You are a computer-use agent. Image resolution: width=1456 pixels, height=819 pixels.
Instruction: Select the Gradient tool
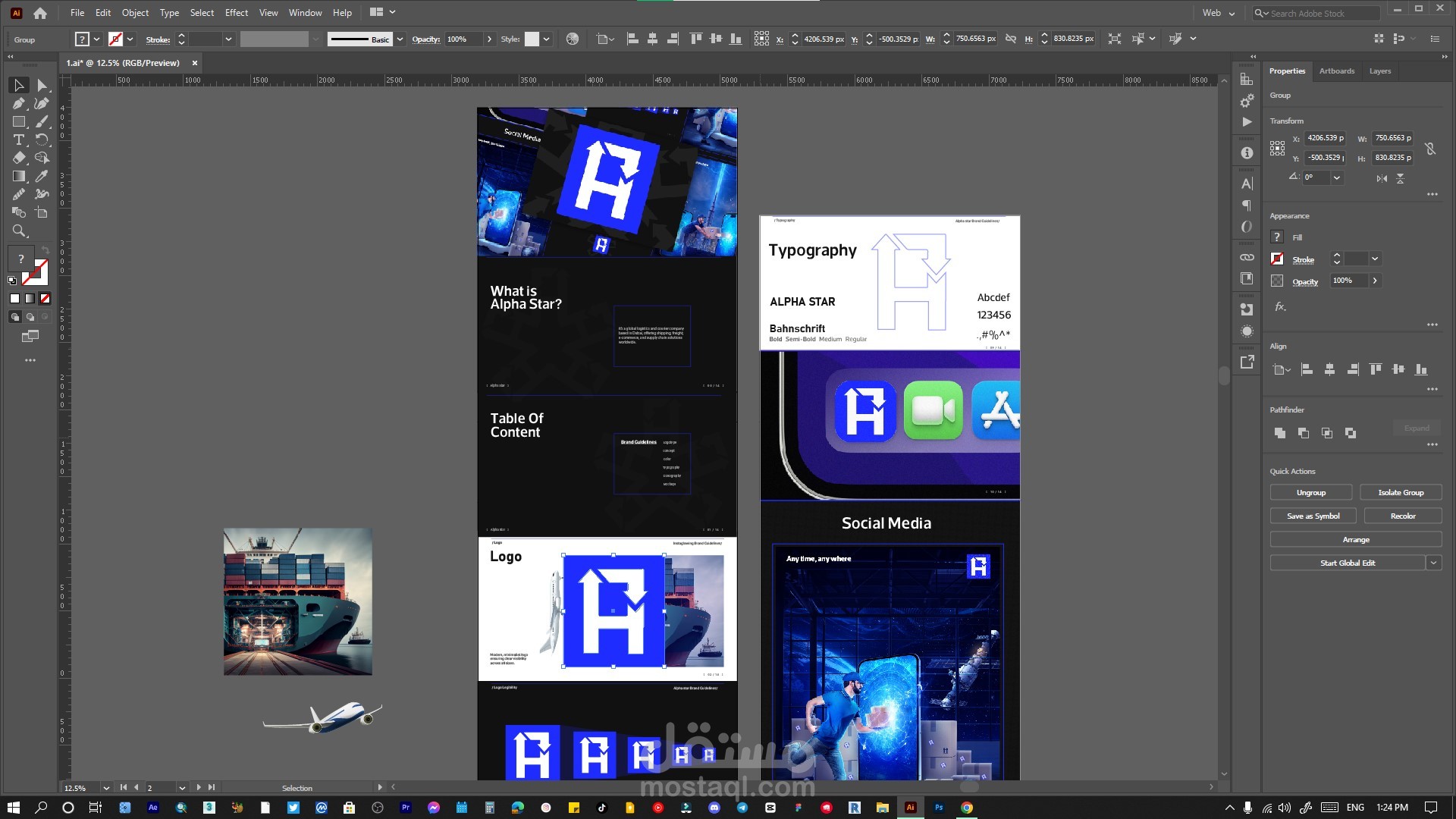(x=19, y=177)
